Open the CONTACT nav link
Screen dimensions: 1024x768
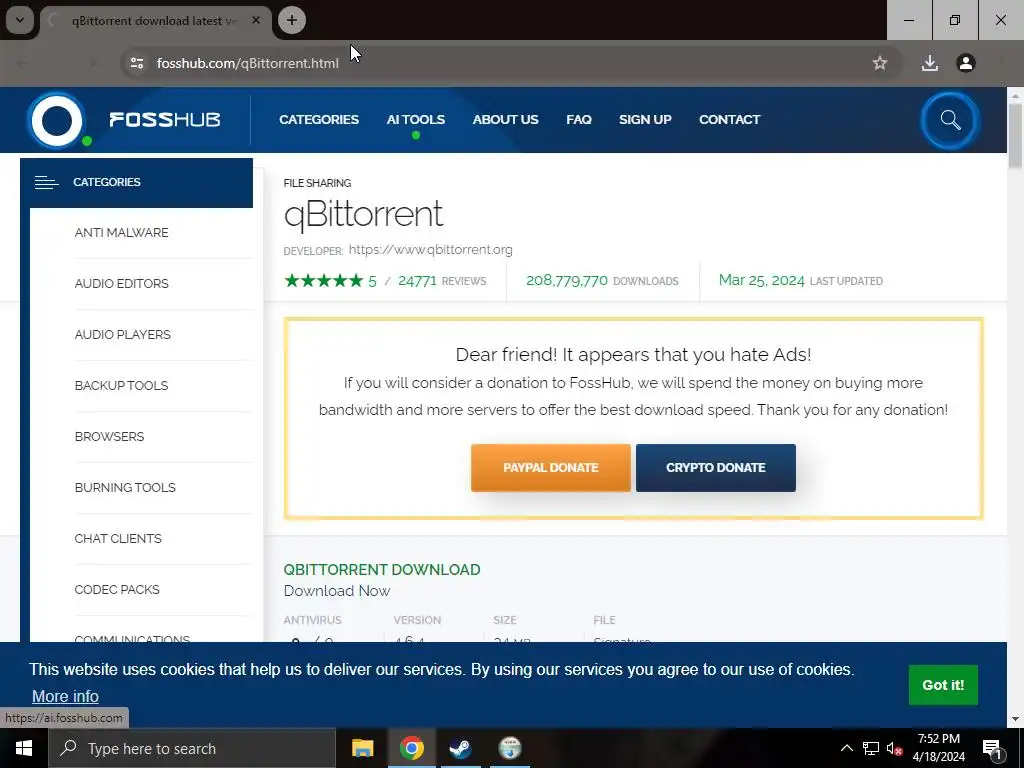click(729, 120)
